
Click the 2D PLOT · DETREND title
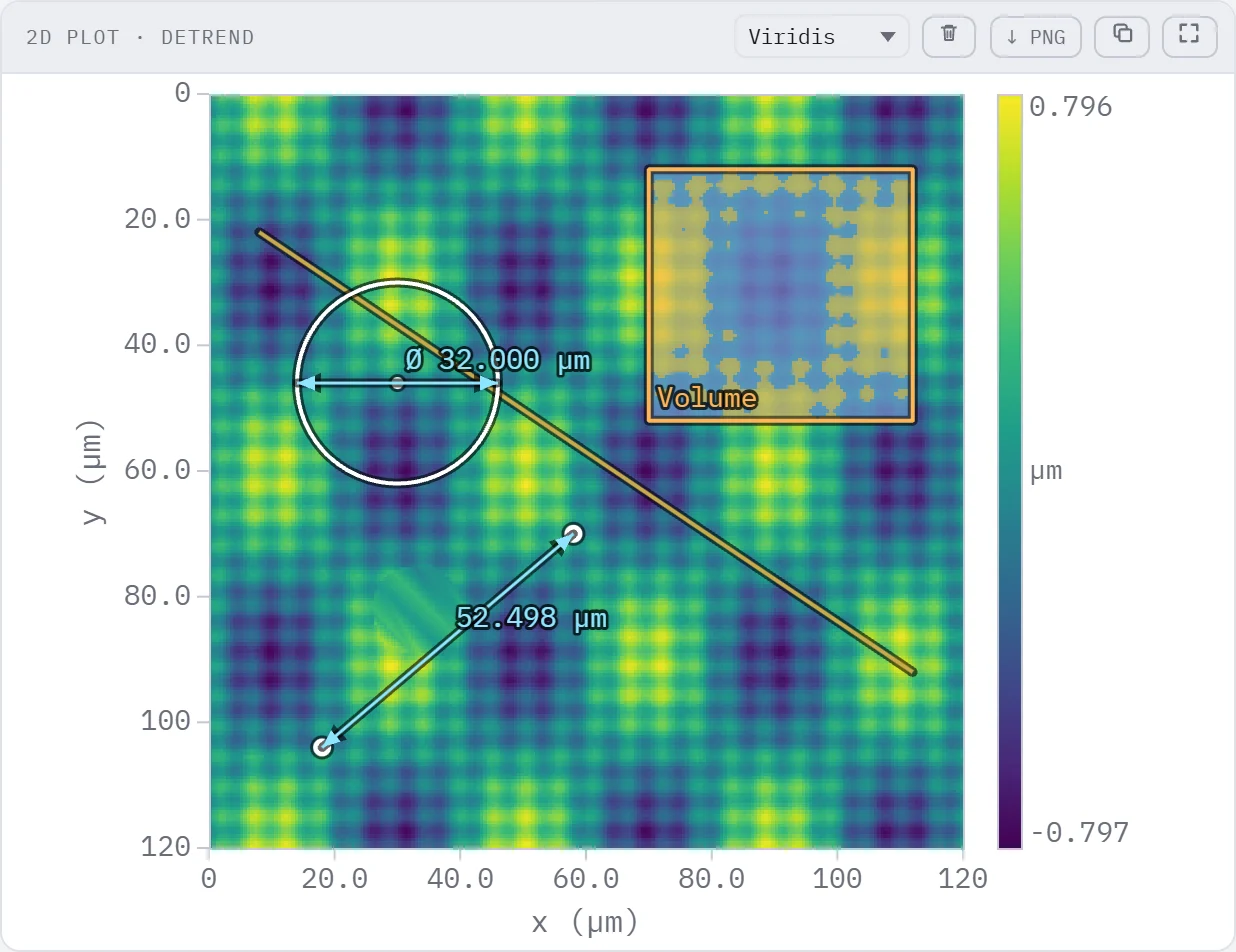pyautogui.click(x=140, y=37)
